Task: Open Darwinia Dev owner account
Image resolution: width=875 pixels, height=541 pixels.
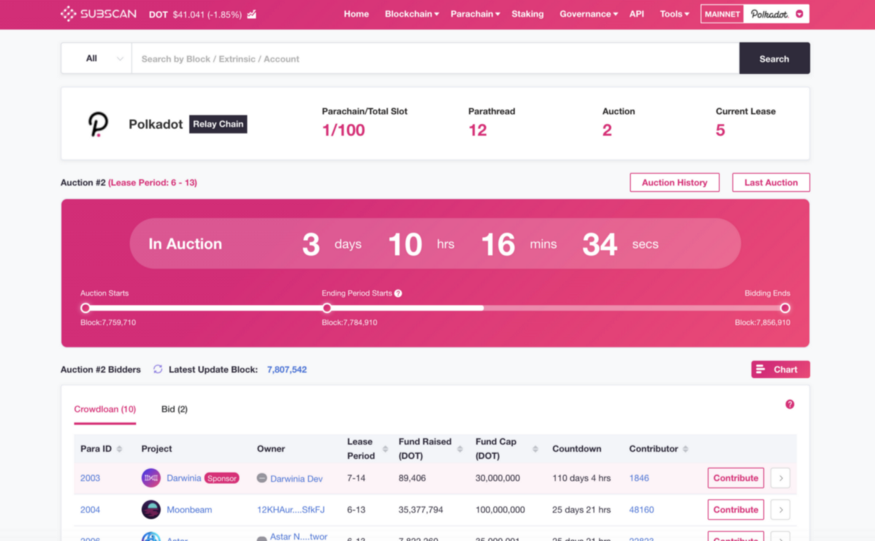Action: 296,478
